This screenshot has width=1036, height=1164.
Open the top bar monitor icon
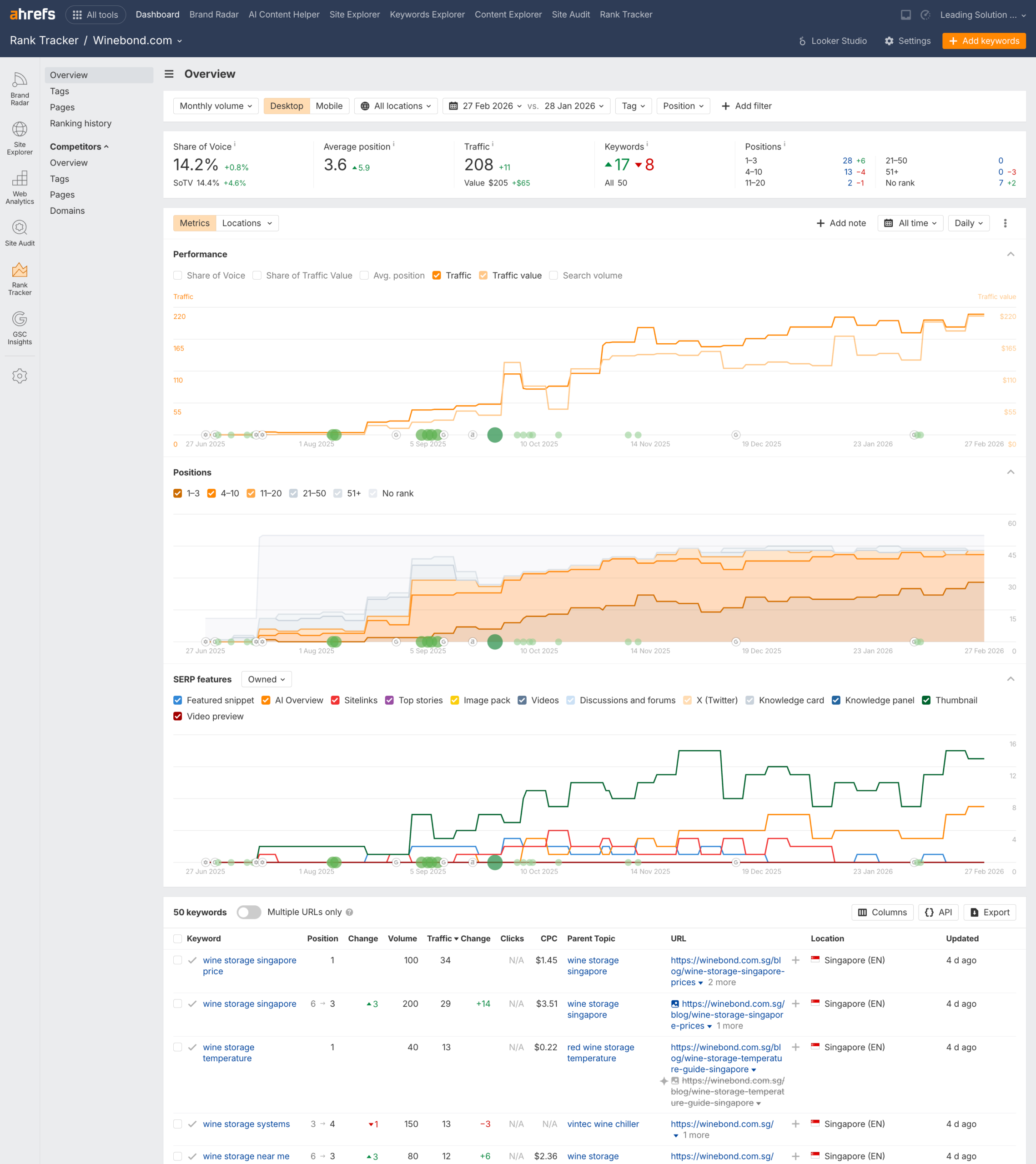coord(905,15)
